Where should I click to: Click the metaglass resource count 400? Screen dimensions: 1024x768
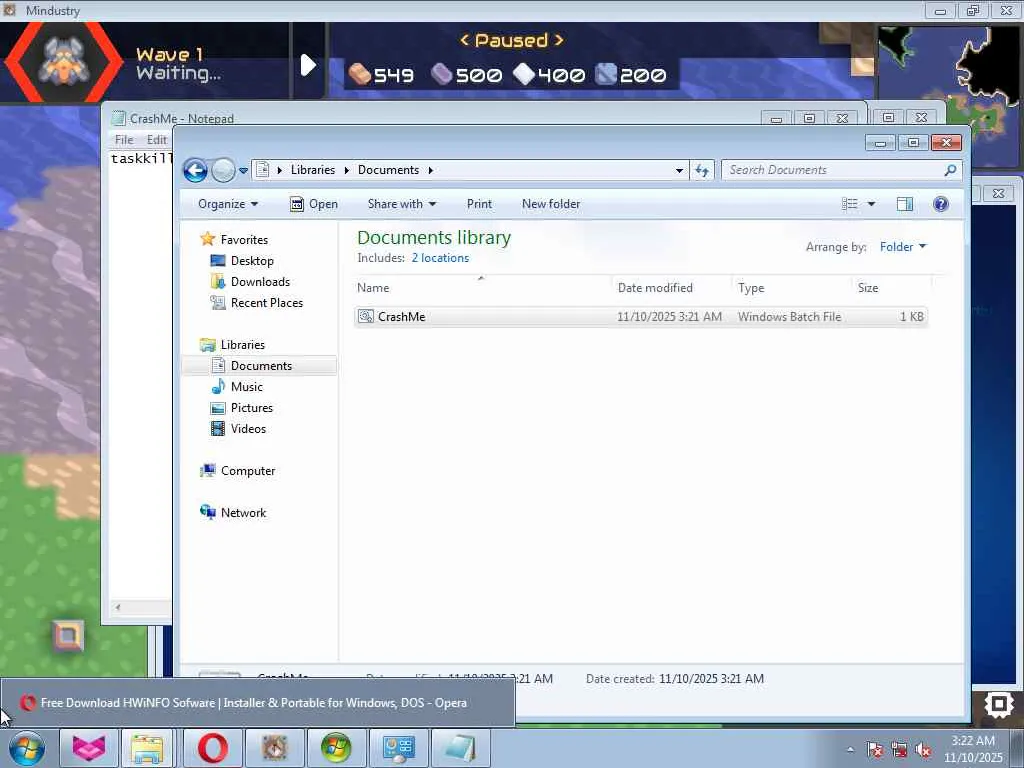(549, 74)
